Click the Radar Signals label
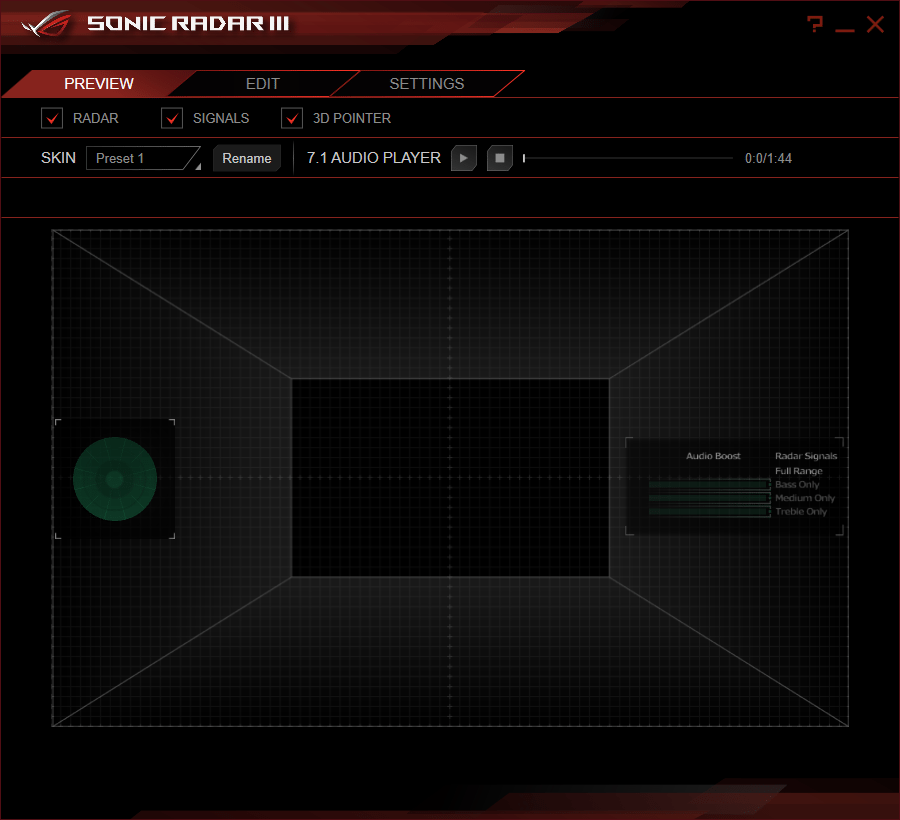The width and height of the screenshot is (900, 820). click(806, 456)
